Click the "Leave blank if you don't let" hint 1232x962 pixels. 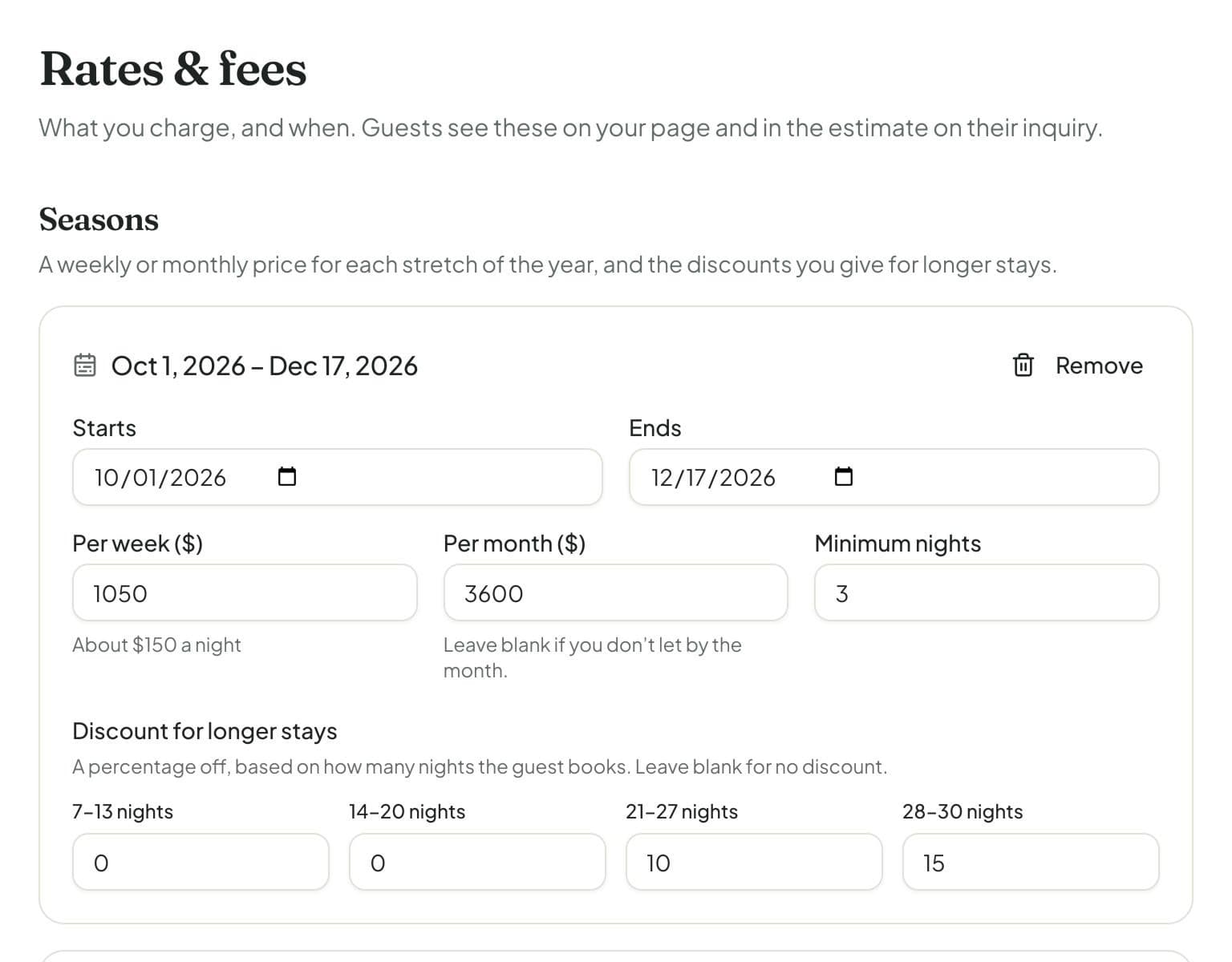point(592,657)
